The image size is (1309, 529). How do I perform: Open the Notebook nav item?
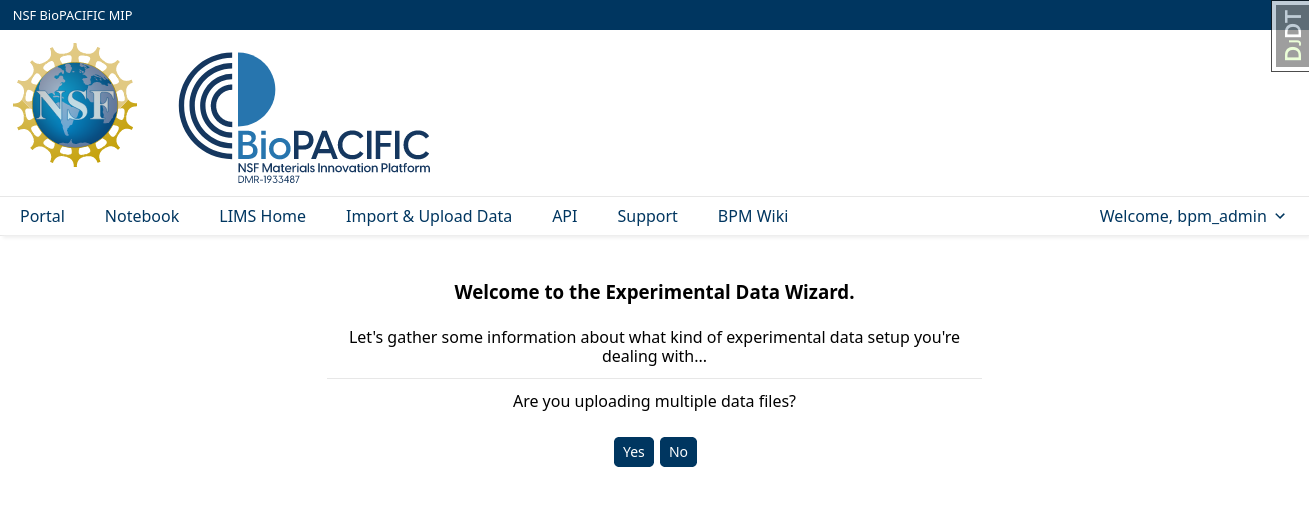click(x=142, y=216)
